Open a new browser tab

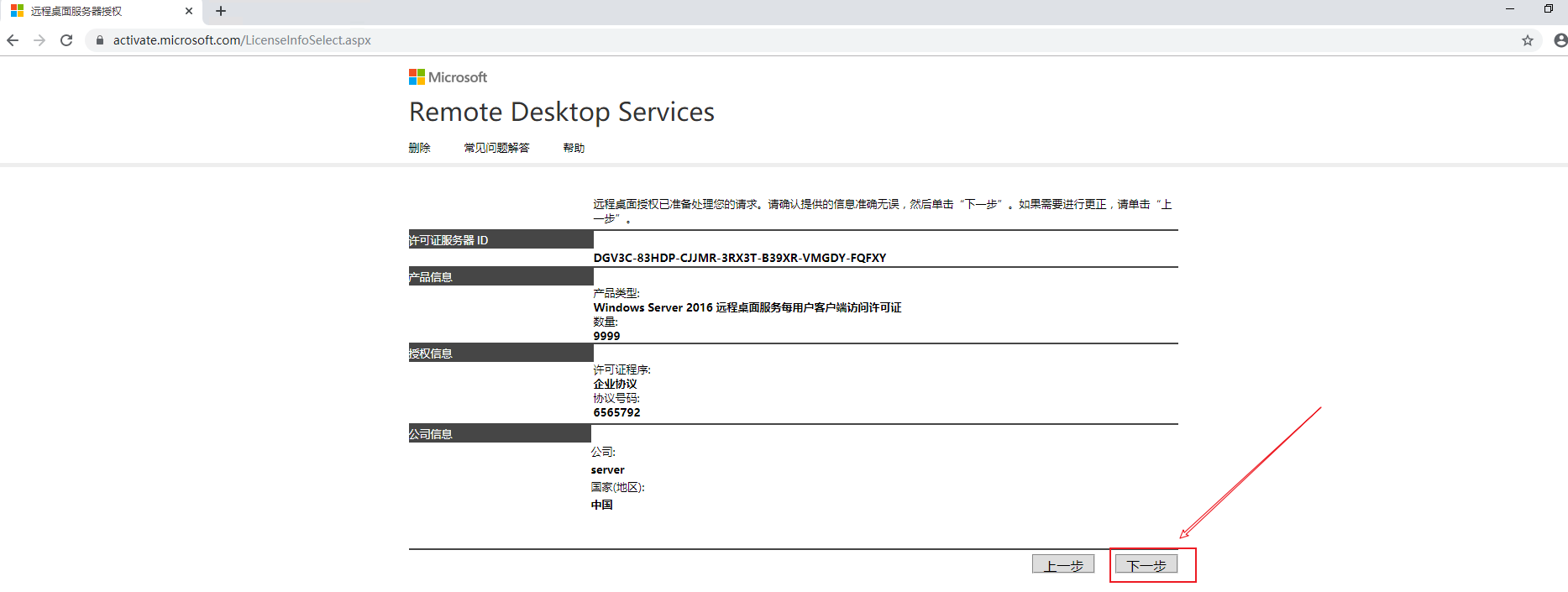click(x=221, y=11)
